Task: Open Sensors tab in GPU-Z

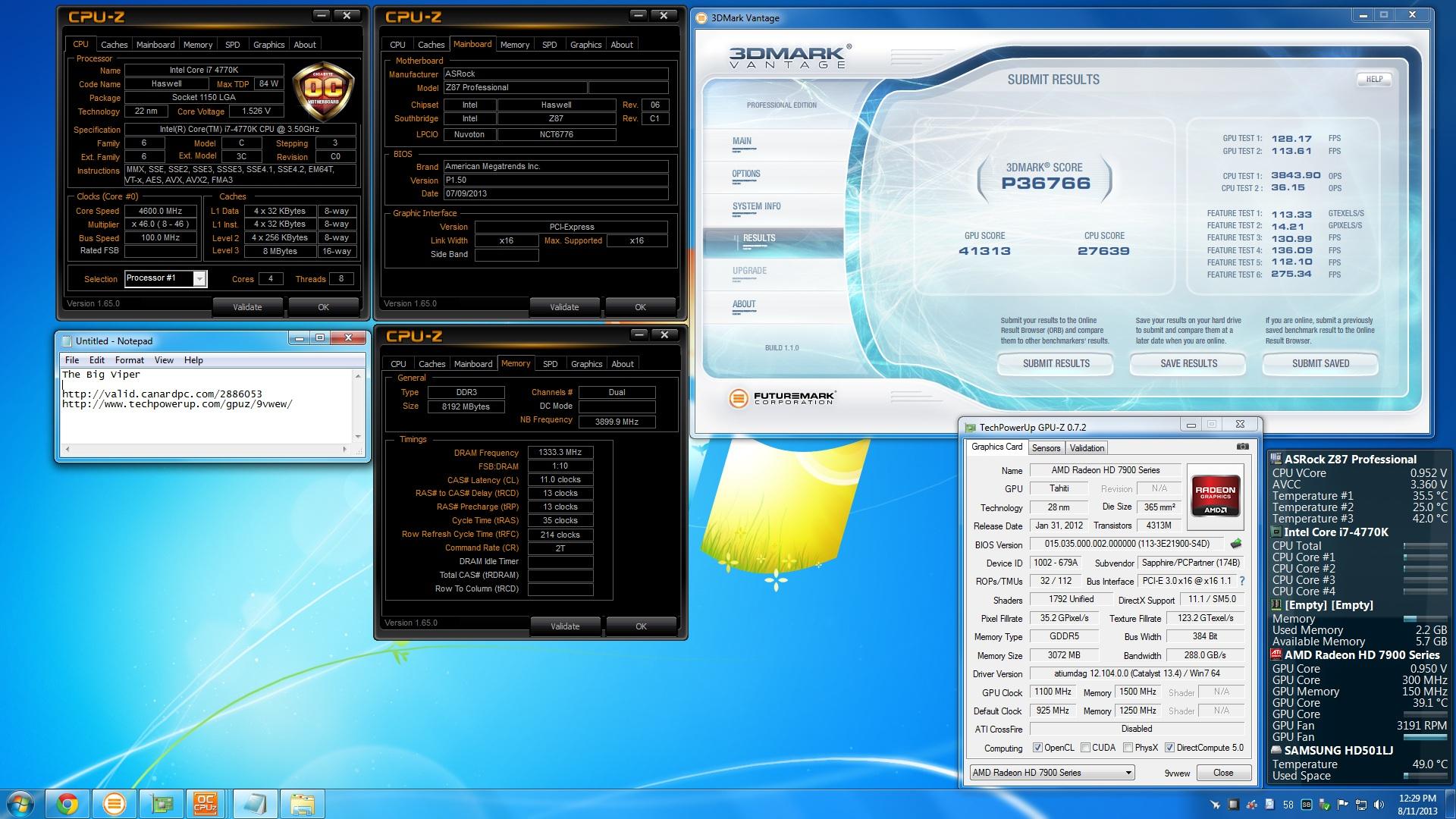Action: pos(1046,448)
